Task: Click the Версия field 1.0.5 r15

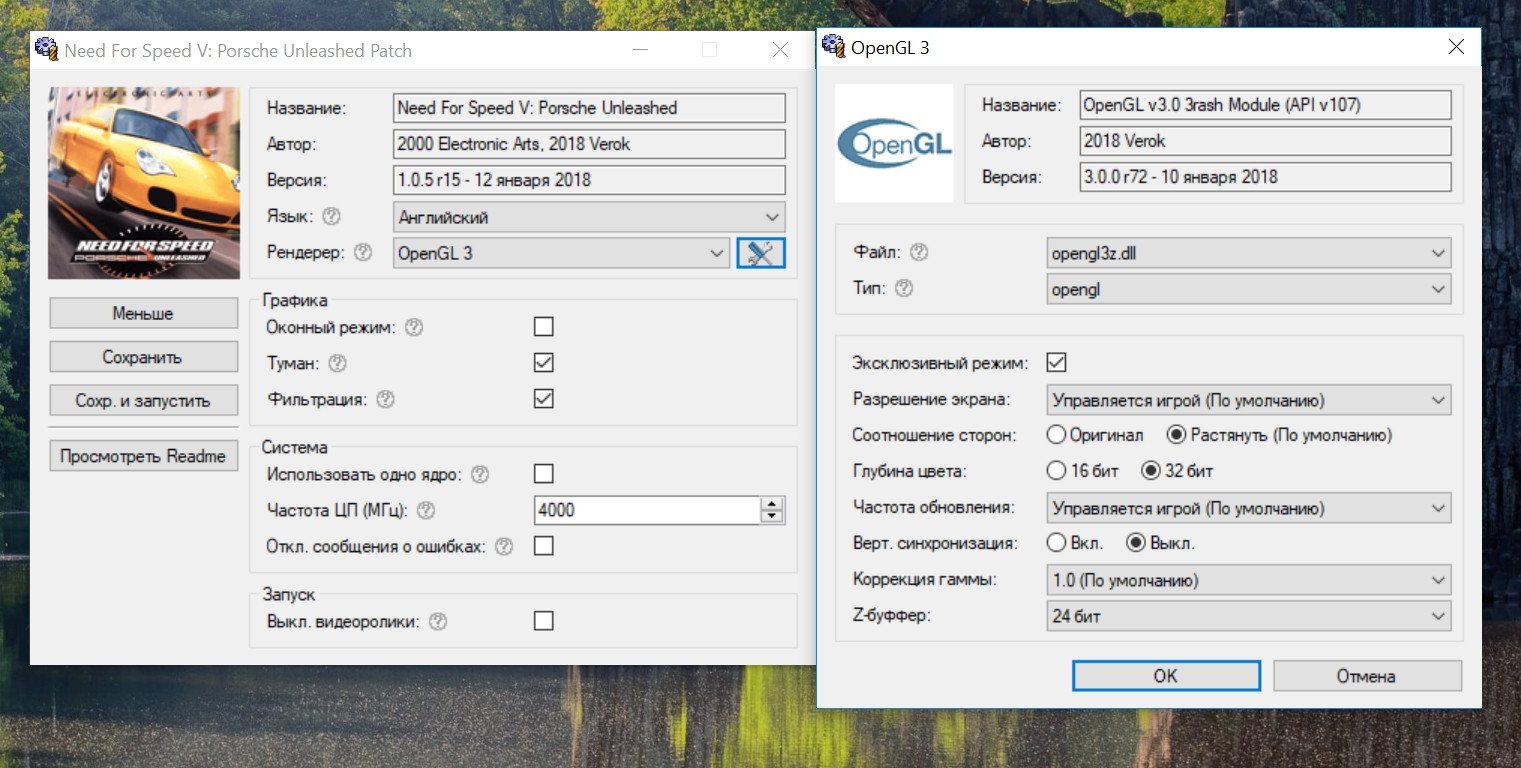Action: click(x=590, y=180)
